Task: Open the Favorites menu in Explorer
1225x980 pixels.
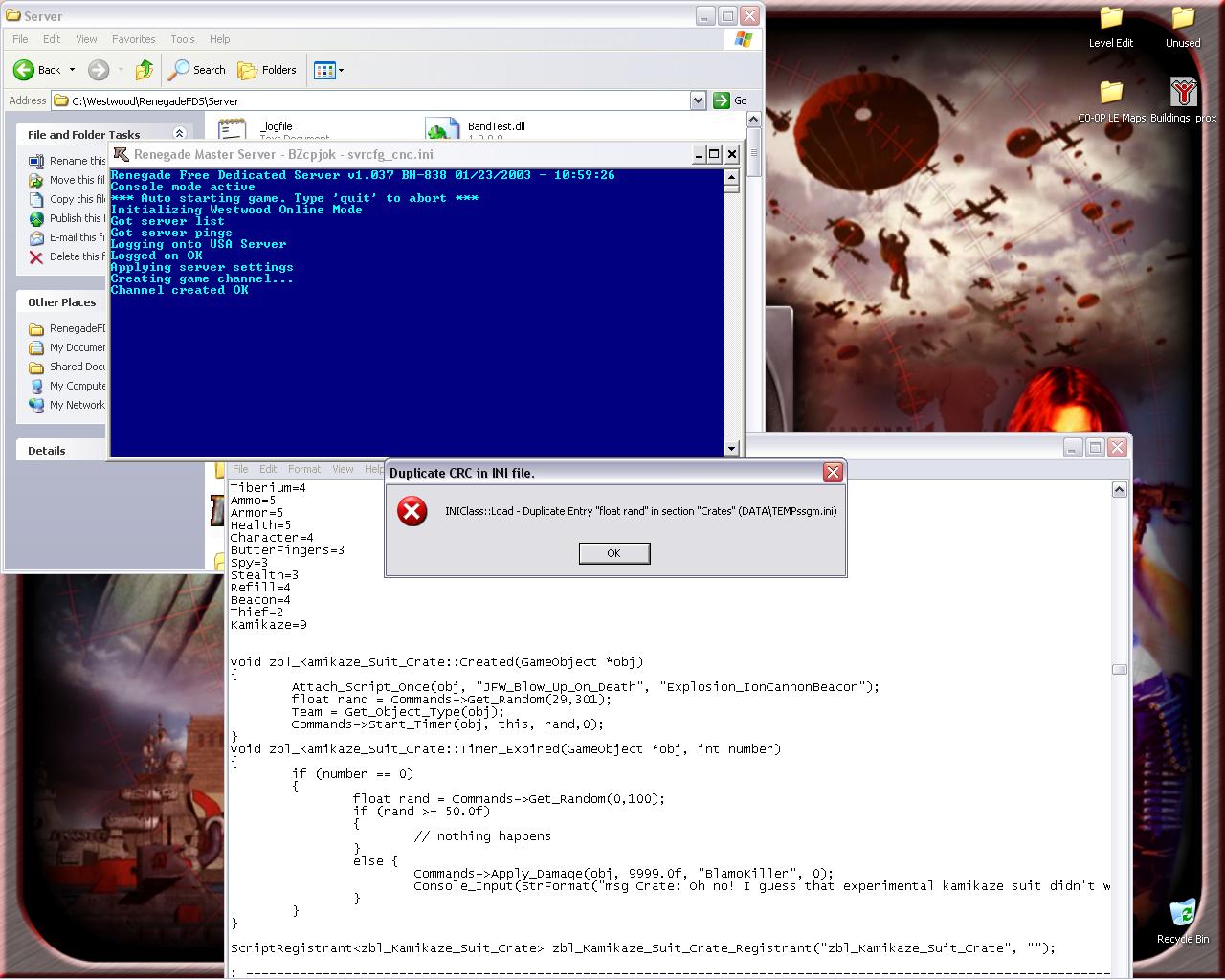Action: 133,39
